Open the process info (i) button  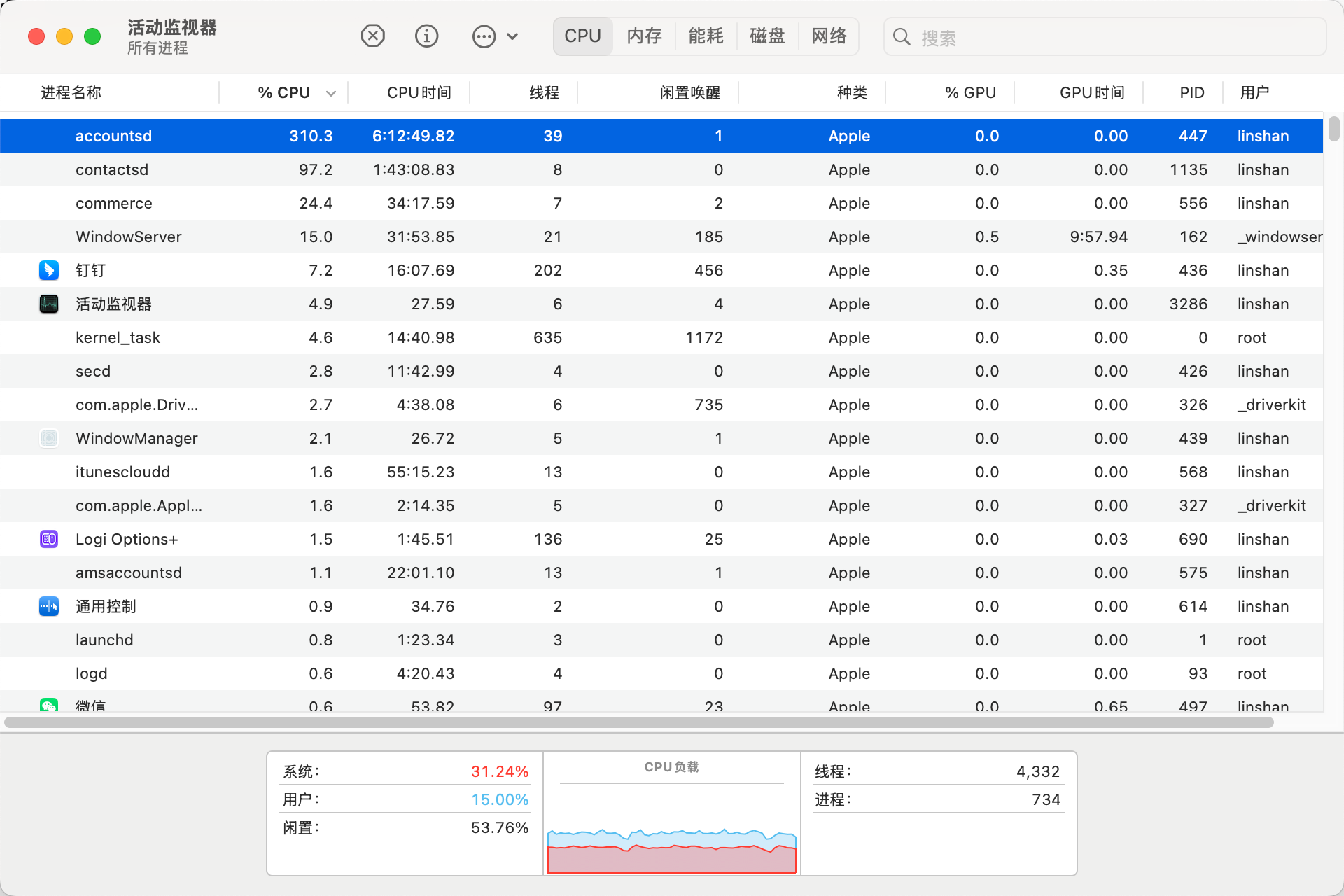426,36
